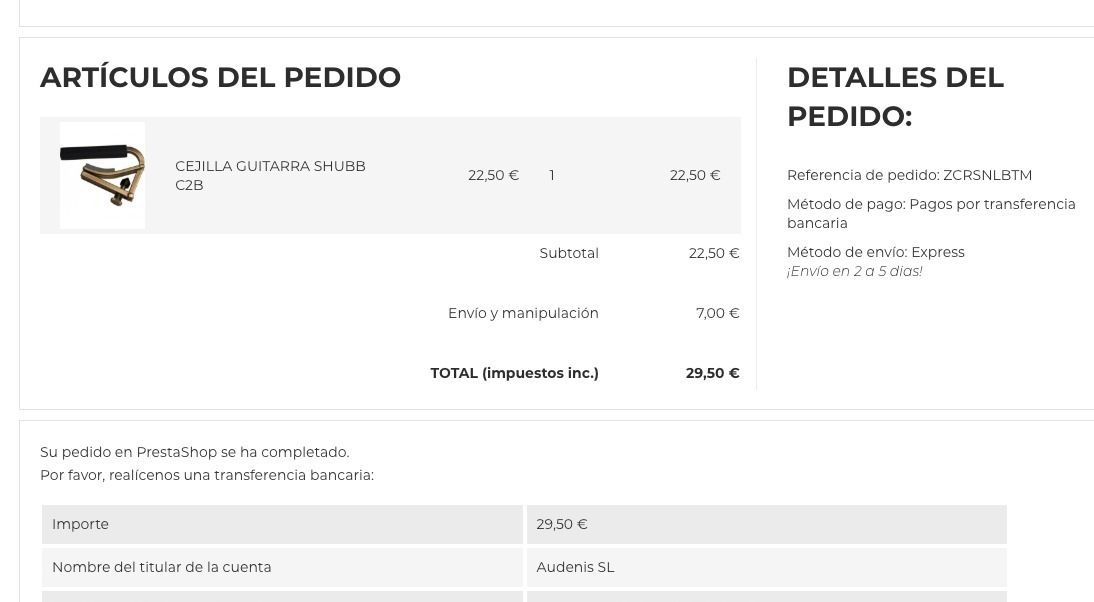Screen dimensions: 1094x602
Task: Click the italic Envío en 2 a 5 días note
Action: tap(855, 271)
